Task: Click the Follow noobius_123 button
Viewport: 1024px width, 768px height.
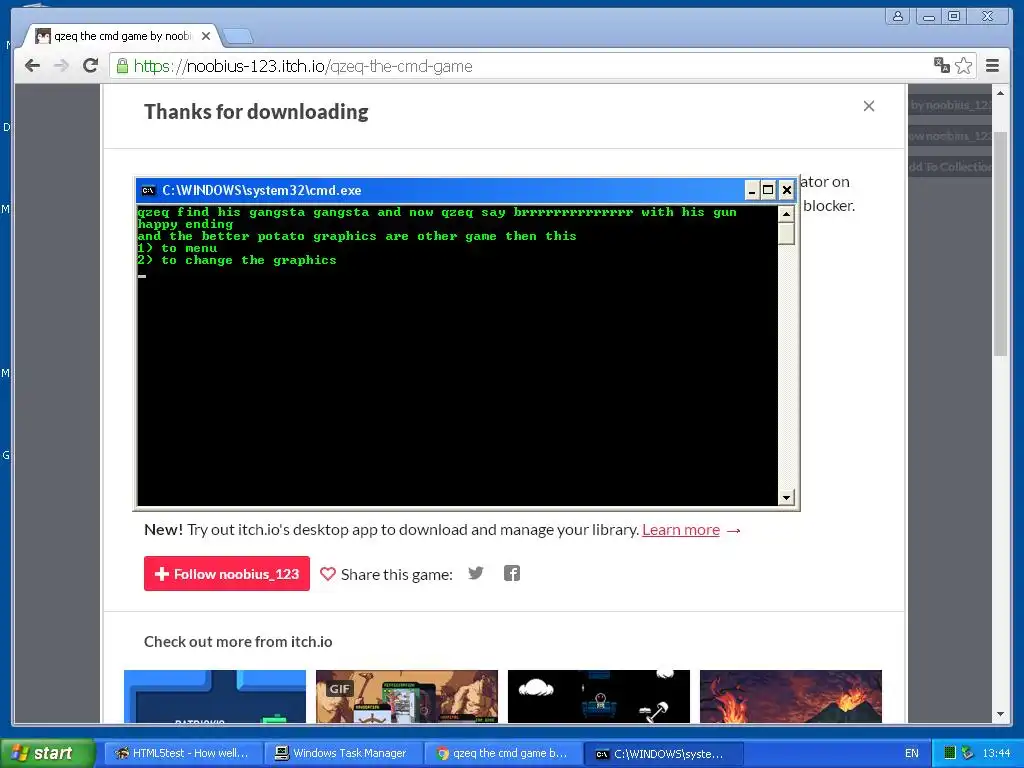Action: (227, 573)
